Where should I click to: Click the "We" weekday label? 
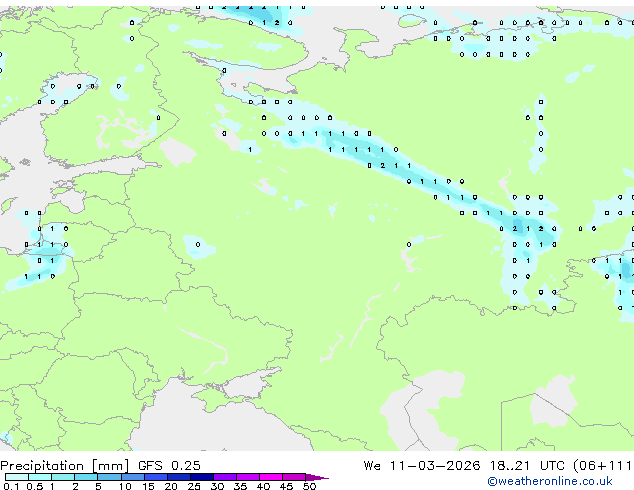pyautogui.click(x=372, y=465)
